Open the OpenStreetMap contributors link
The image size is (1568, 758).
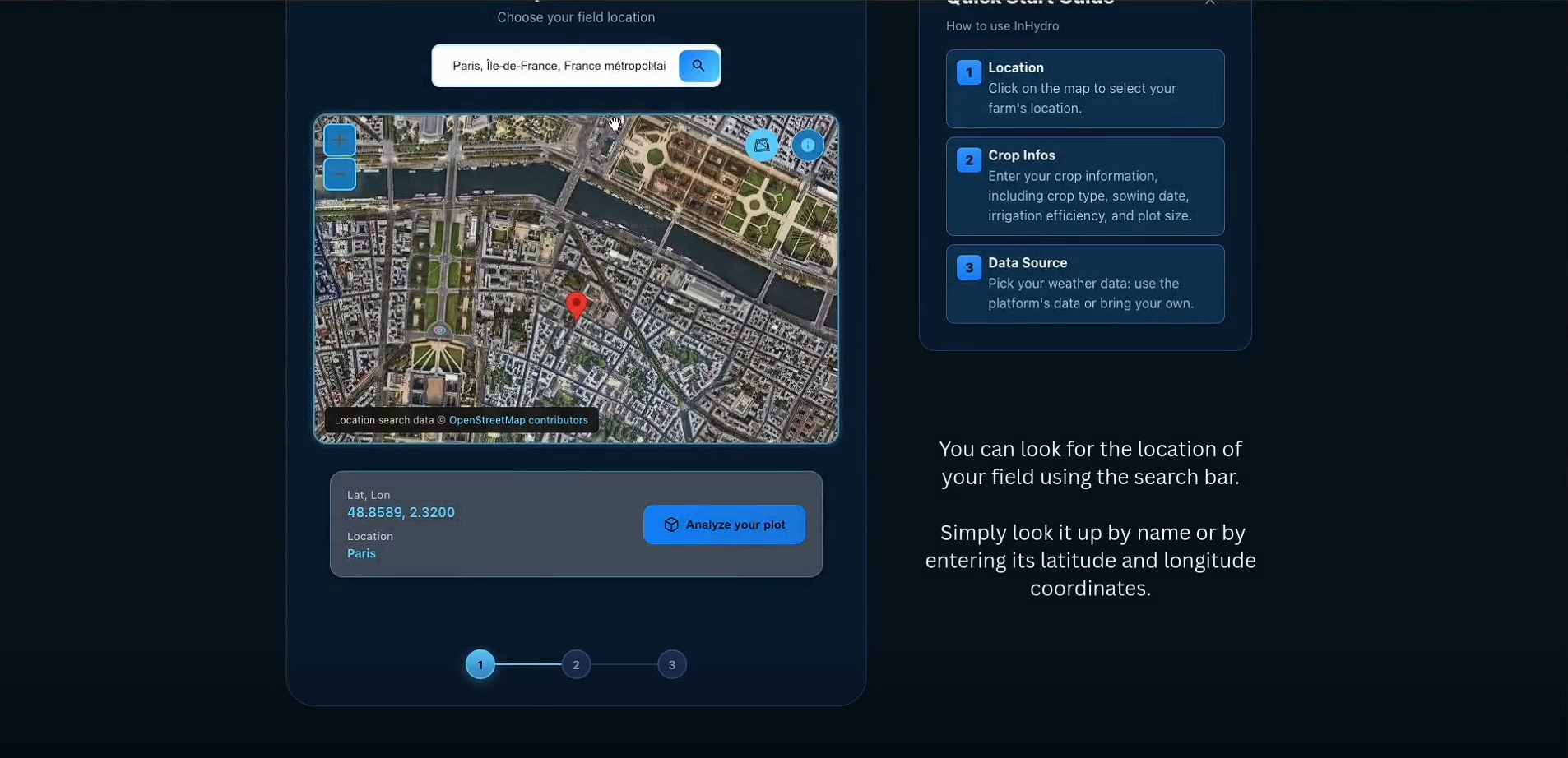(x=518, y=419)
